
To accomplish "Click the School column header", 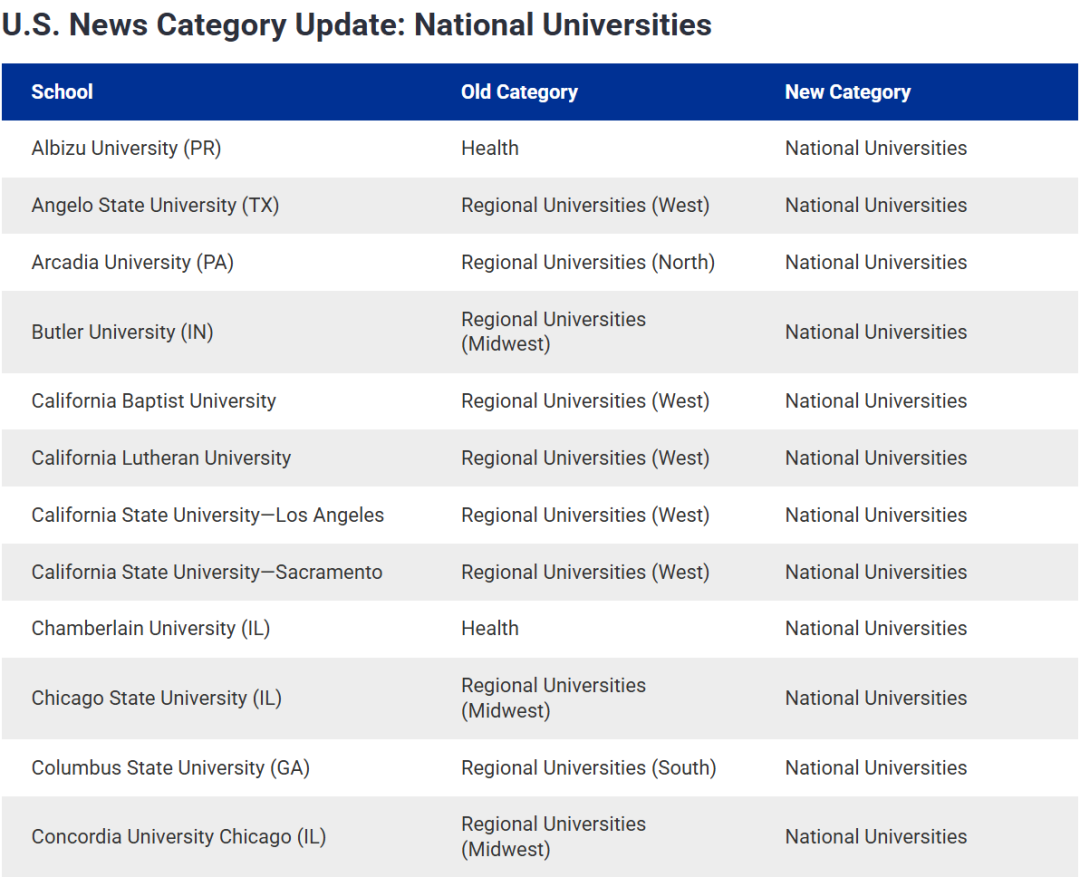I will [62, 92].
